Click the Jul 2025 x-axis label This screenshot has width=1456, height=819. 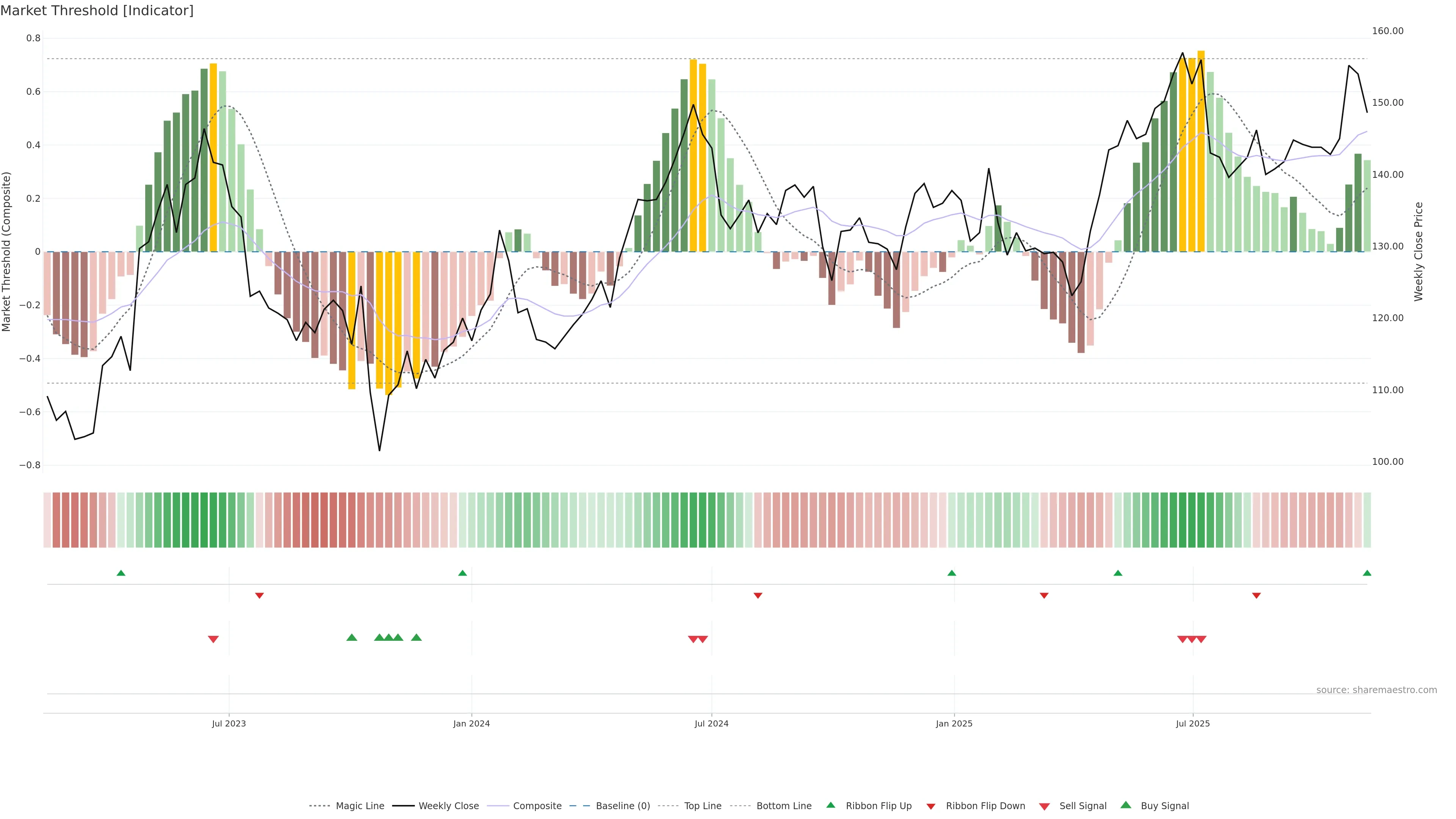tap(1192, 723)
